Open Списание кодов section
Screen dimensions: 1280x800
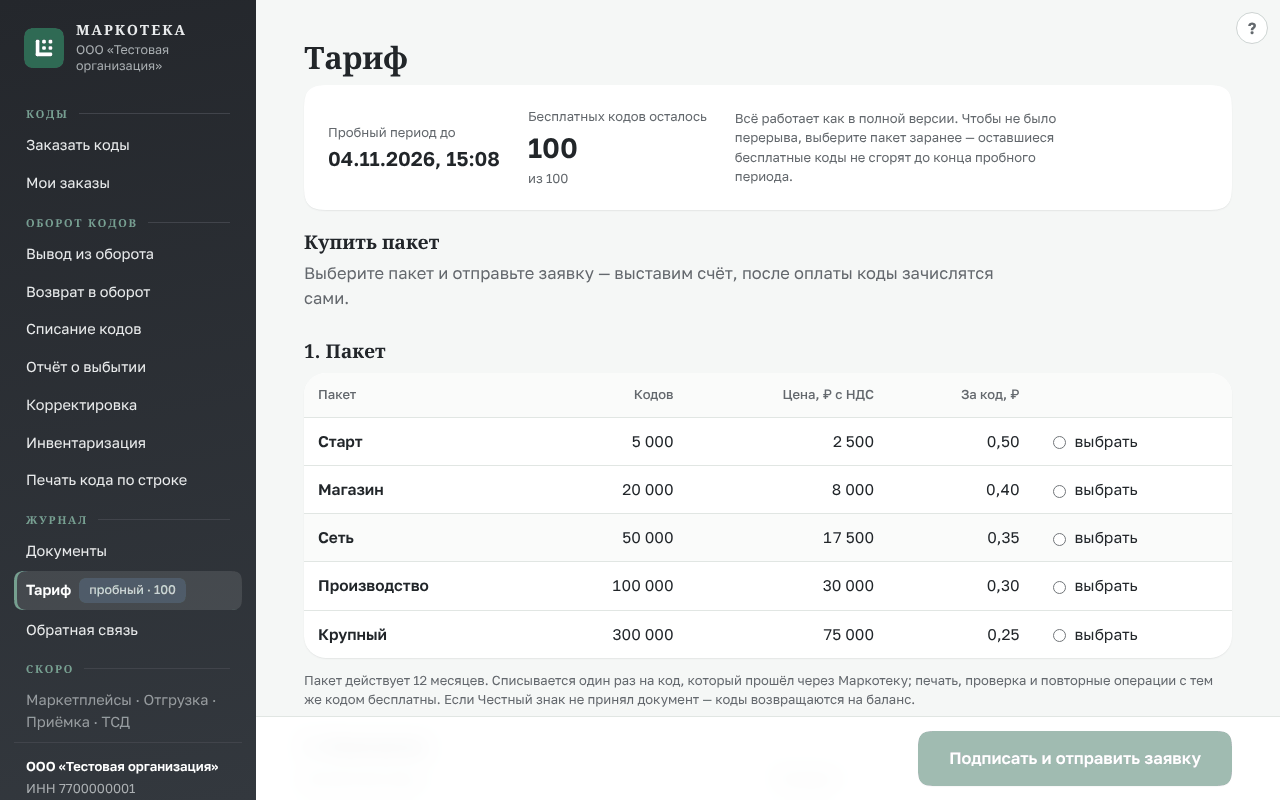pyautogui.click(x=128, y=329)
